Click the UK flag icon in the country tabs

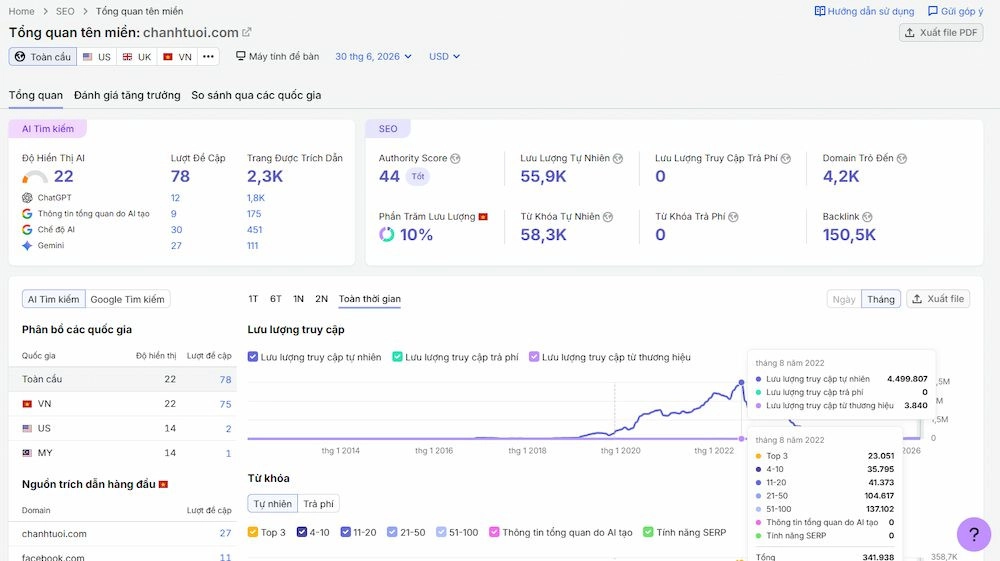point(128,57)
